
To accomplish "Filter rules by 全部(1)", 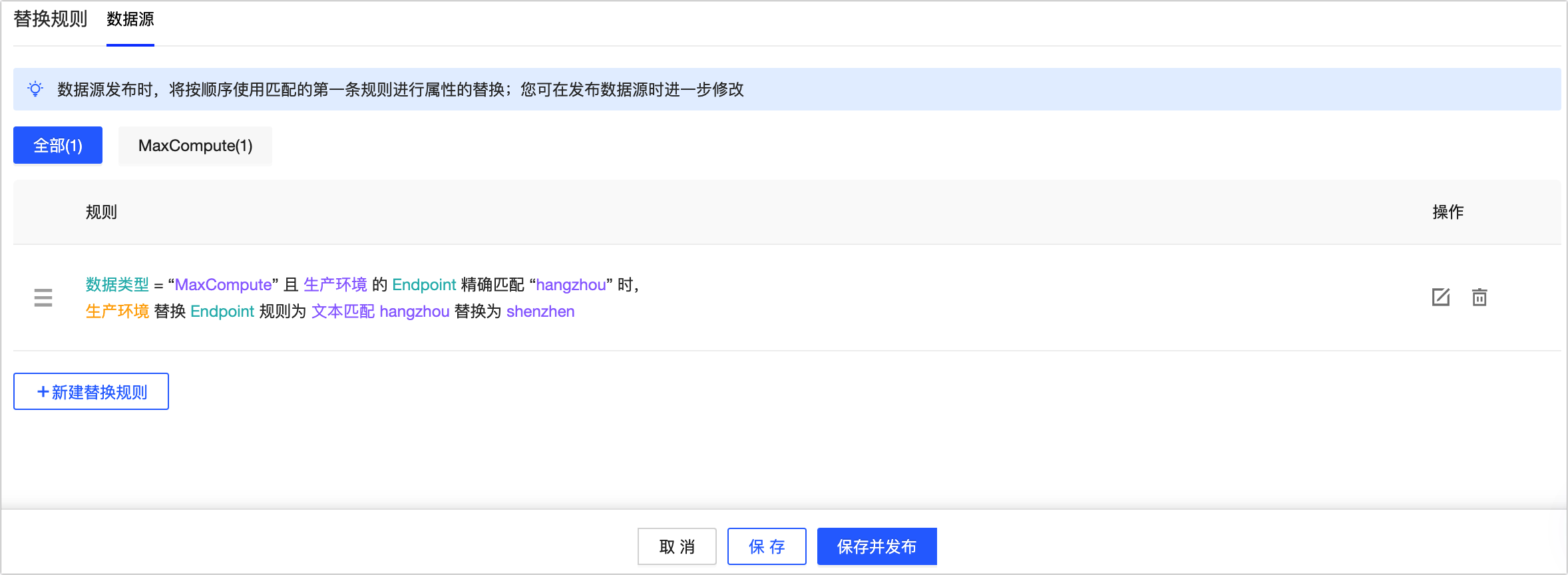I will (x=58, y=145).
